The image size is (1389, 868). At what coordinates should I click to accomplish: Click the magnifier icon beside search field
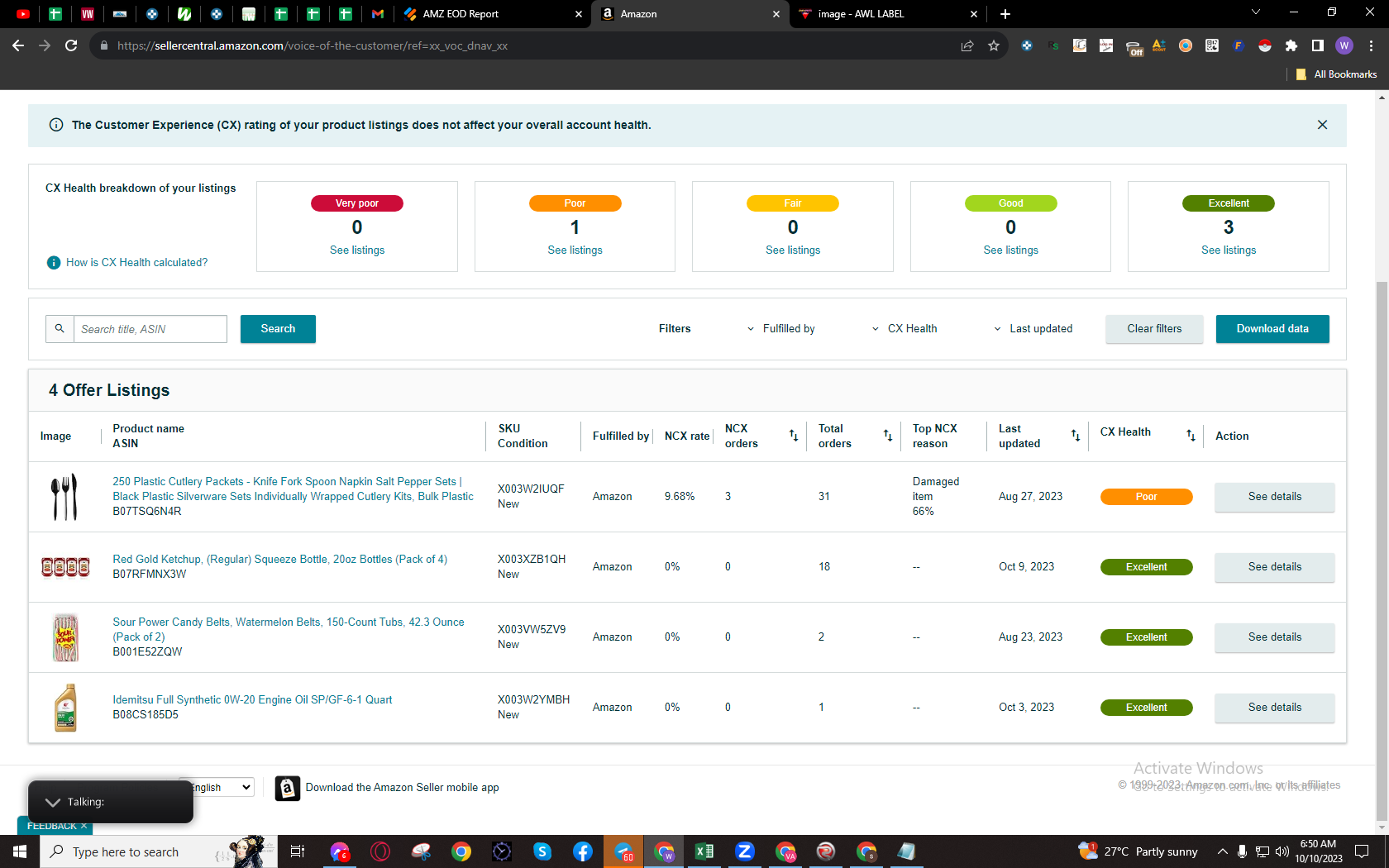60,329
